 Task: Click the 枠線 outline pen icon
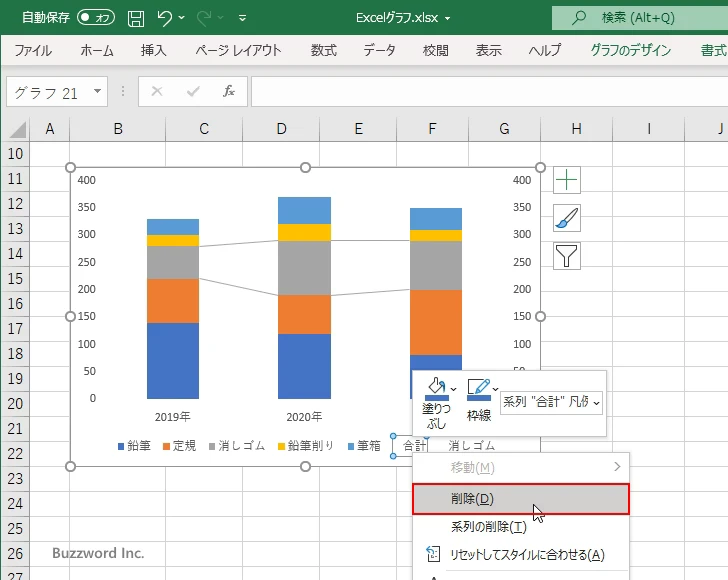(479, 388)
